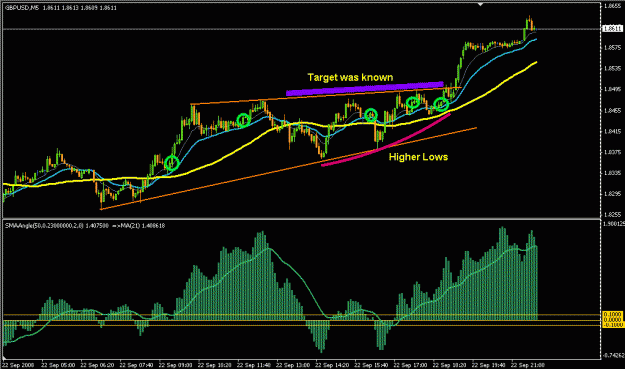Click the '22 Sep 10:20' time label
Image resolution: width=625 pixels, height=369 pixels.
(x=214, y=365)
